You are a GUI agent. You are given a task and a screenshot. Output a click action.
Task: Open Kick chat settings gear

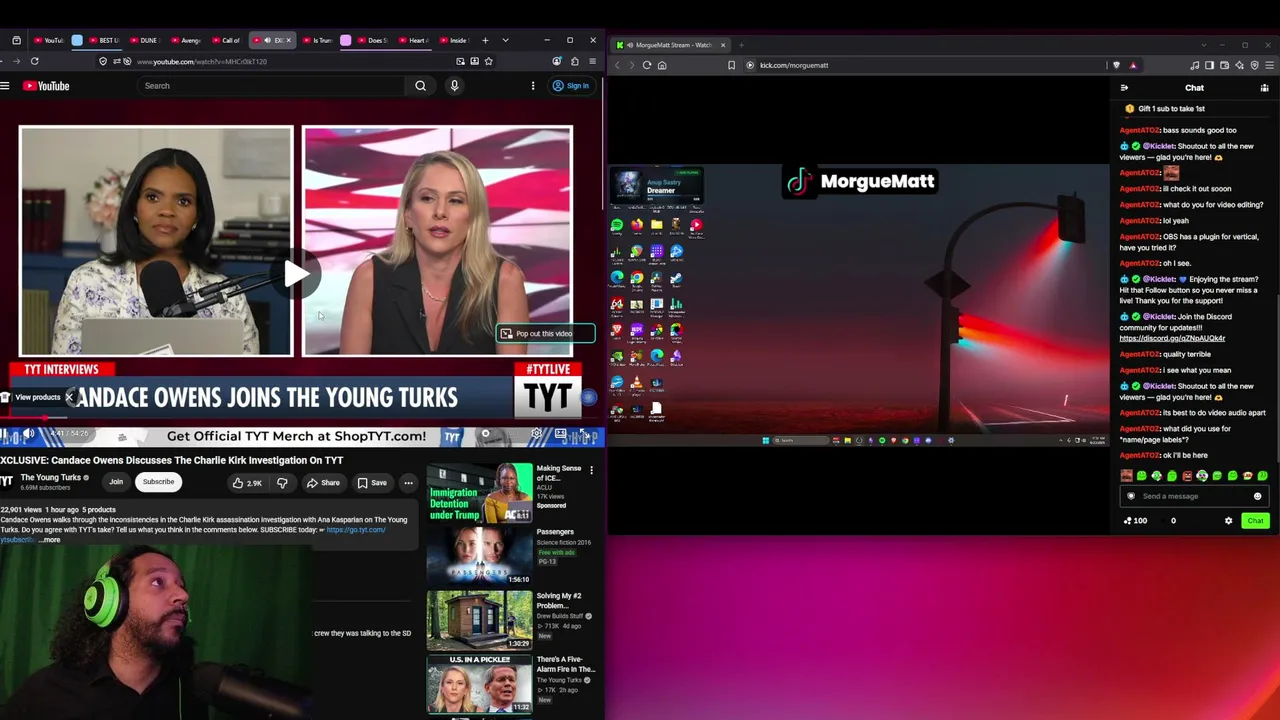(x=1229, y=520)
